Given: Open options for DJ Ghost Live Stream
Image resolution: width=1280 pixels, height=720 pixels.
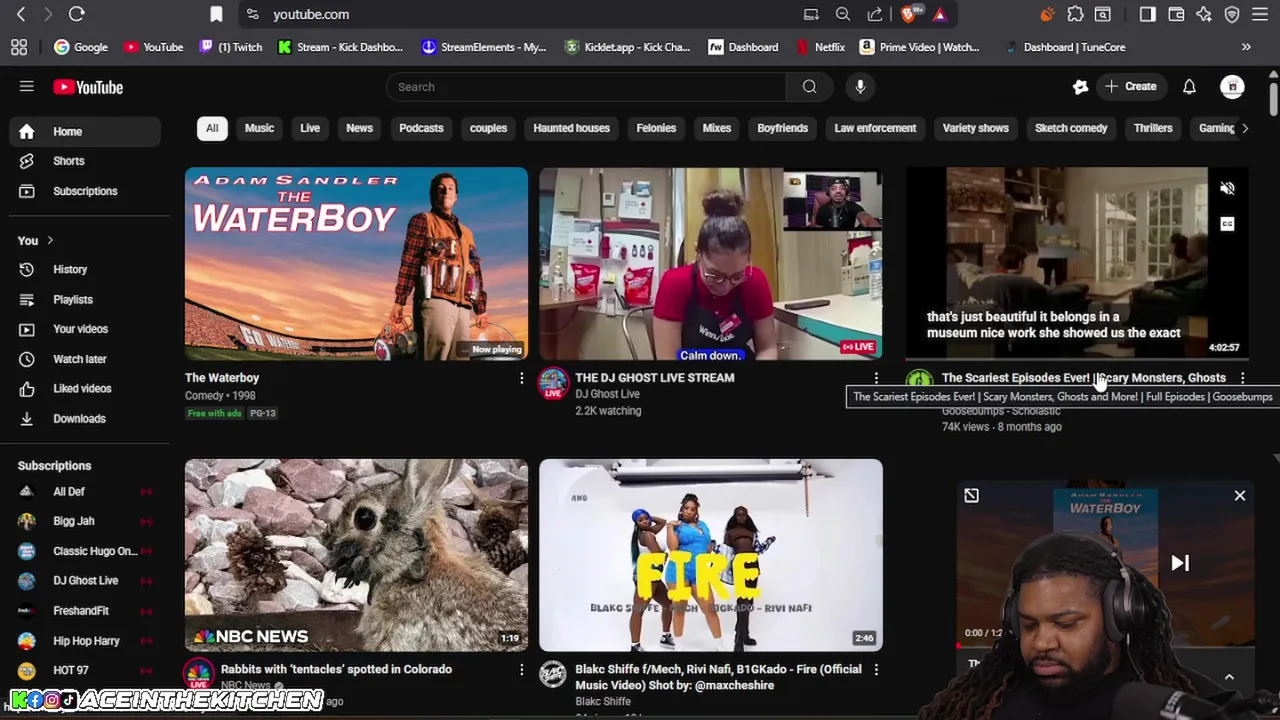Looking at the screenshot, I should (x=876, y=378).
